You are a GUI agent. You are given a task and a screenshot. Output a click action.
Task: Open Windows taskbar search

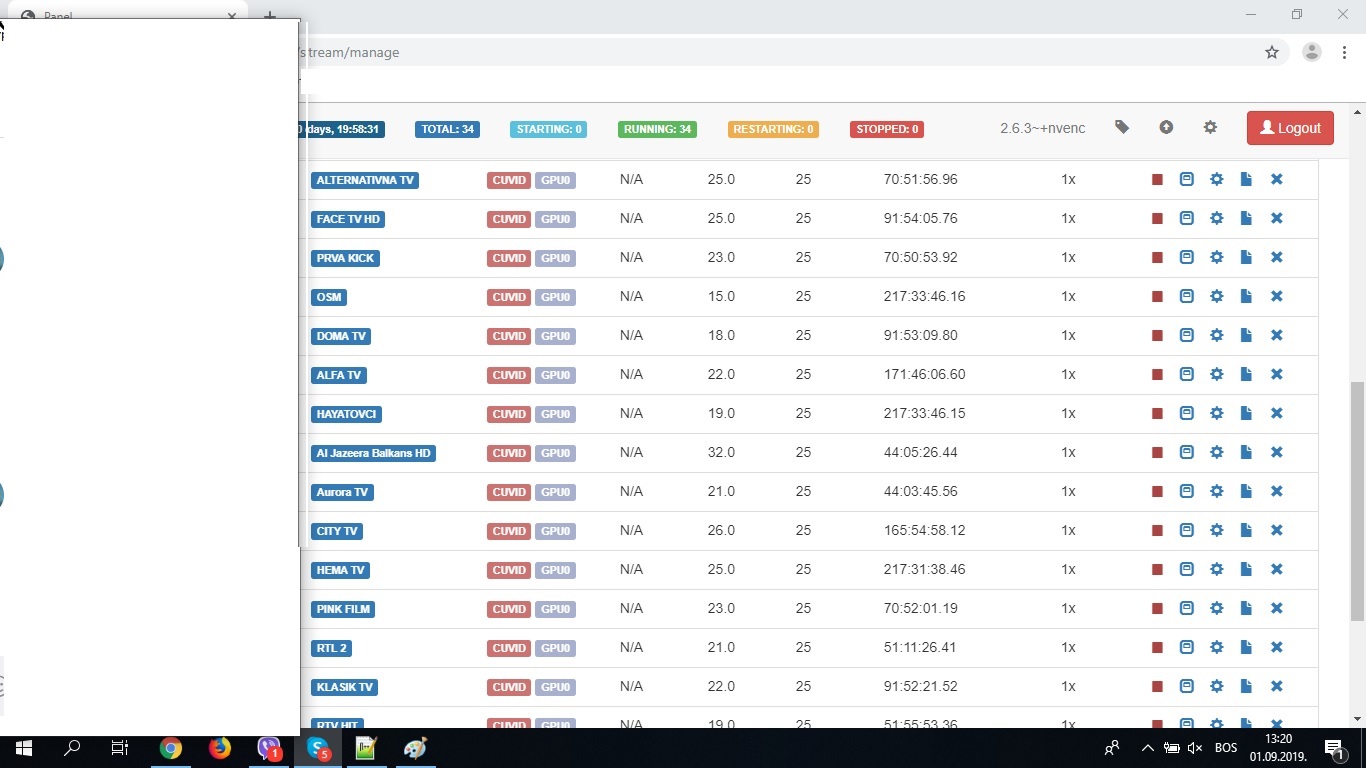72,748
